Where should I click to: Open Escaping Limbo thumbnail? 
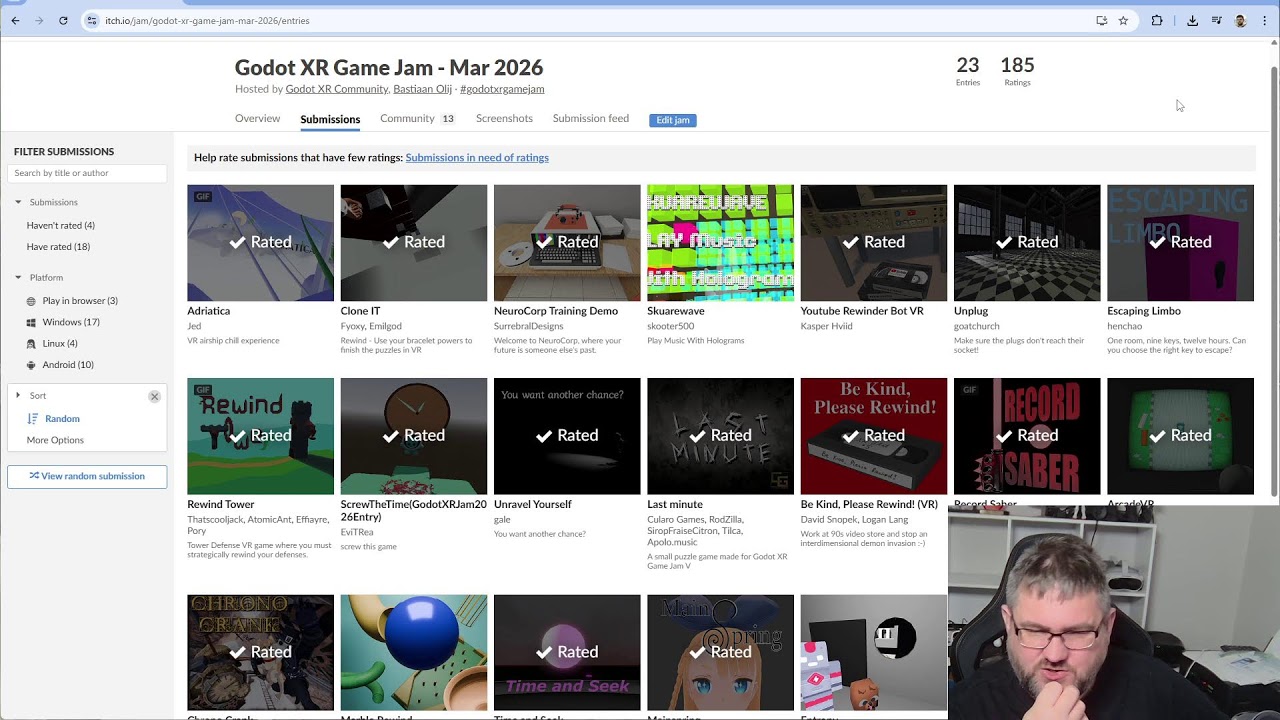coord(1180,243)
